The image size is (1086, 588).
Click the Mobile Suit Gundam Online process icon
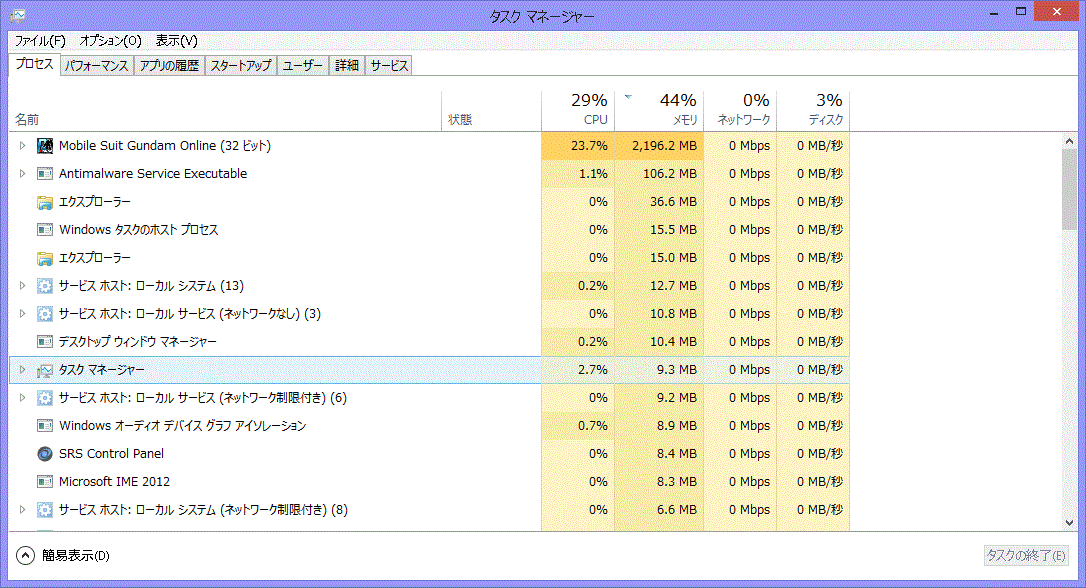pyautogui.click(x=44, y=146)
